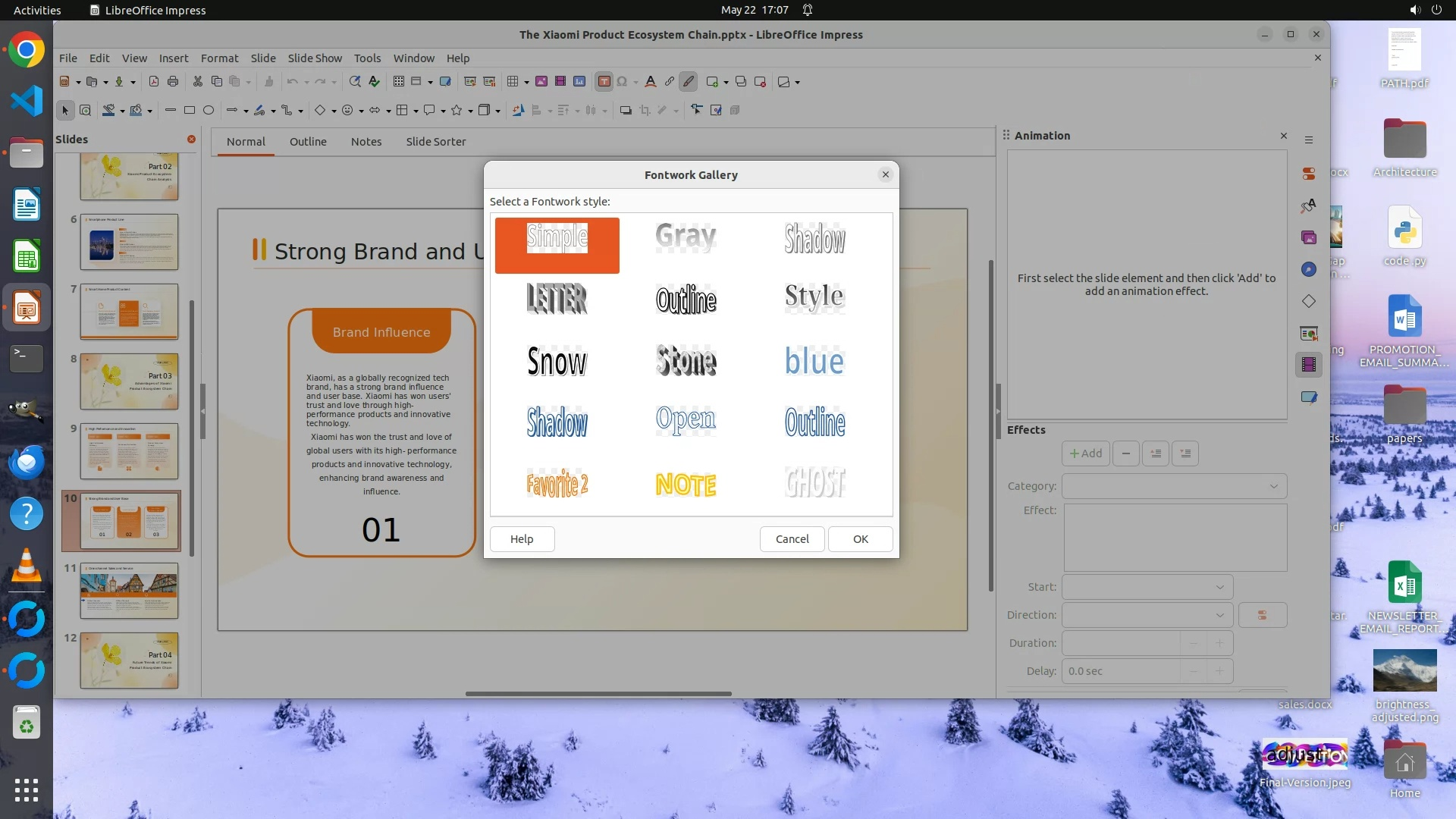Viewport: 1456px width, 819px height.
Task: Open the Start dropdown in Effects
Action: [1147, 587]
